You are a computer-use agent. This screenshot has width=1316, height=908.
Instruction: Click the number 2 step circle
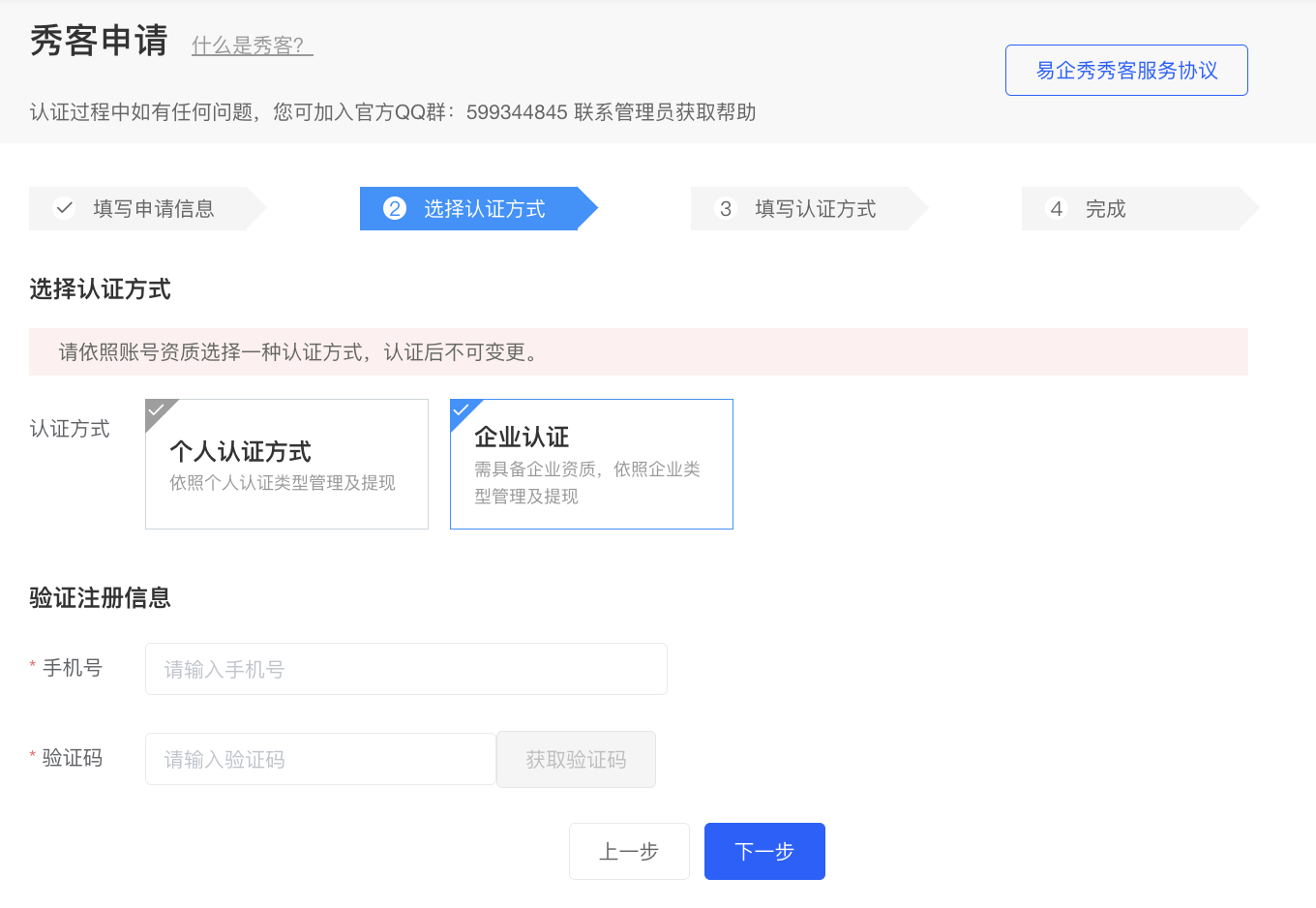[395, 208]
